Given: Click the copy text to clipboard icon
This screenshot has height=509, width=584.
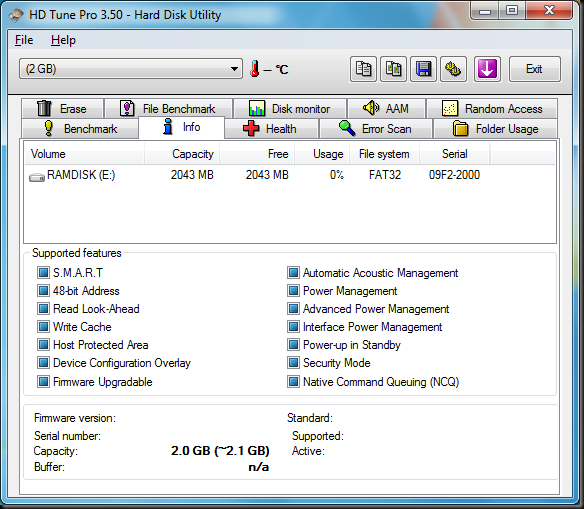Looking at the screenshot, I should [x=364, y=69].
